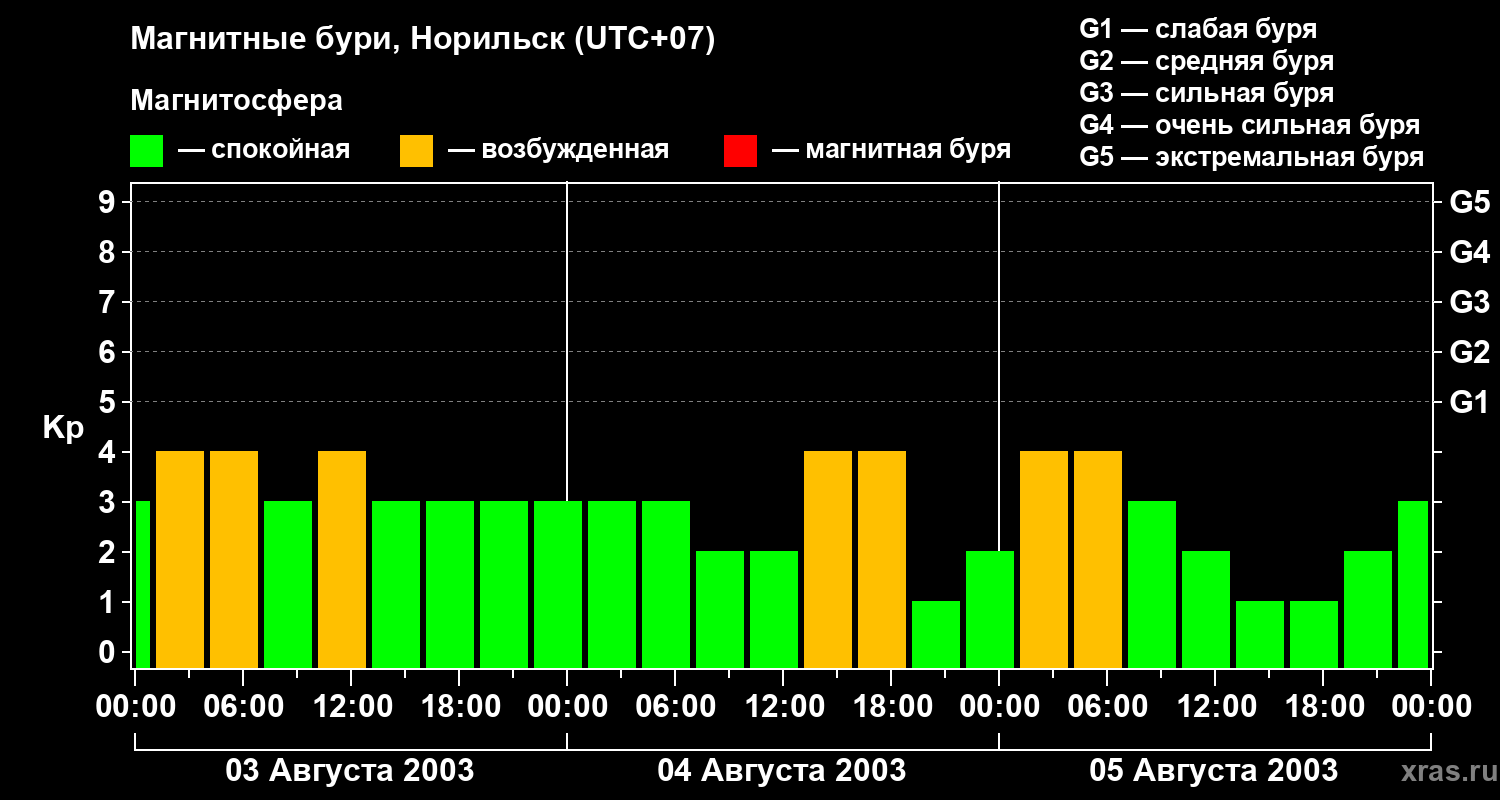Click the "G4" label on the right axis

(1469, 252)
